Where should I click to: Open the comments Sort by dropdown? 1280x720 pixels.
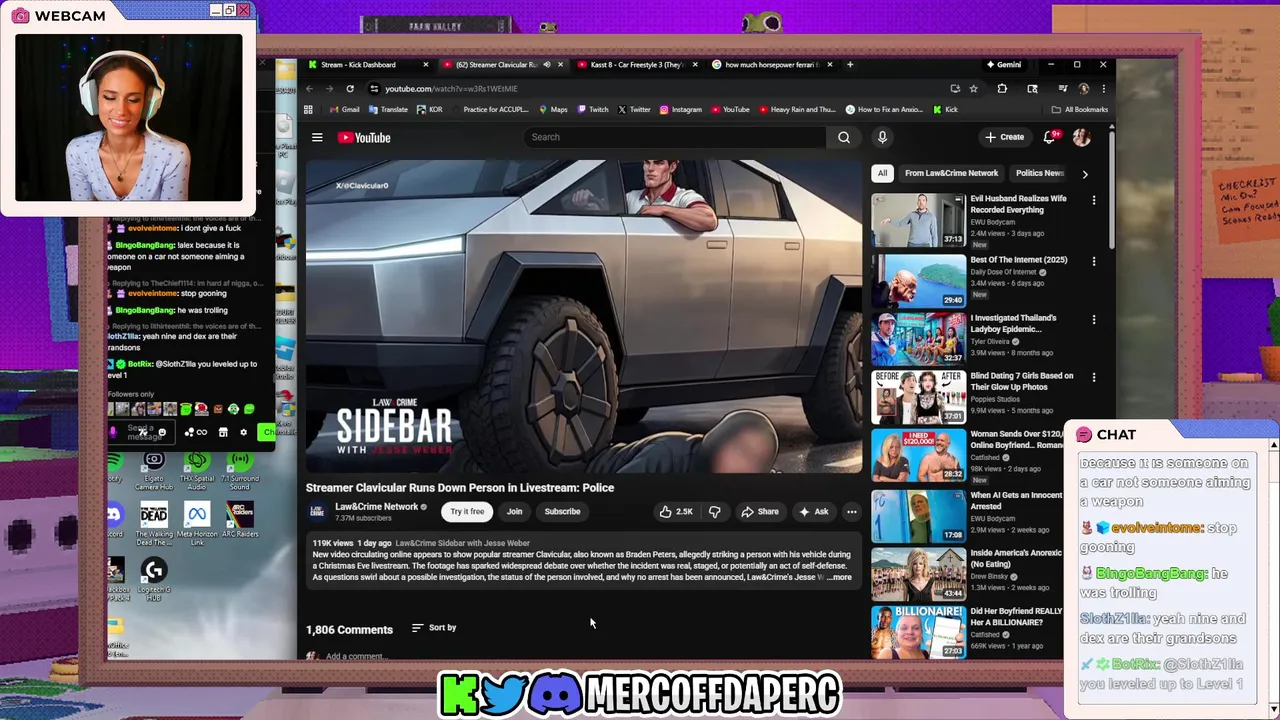pos(434,627)
